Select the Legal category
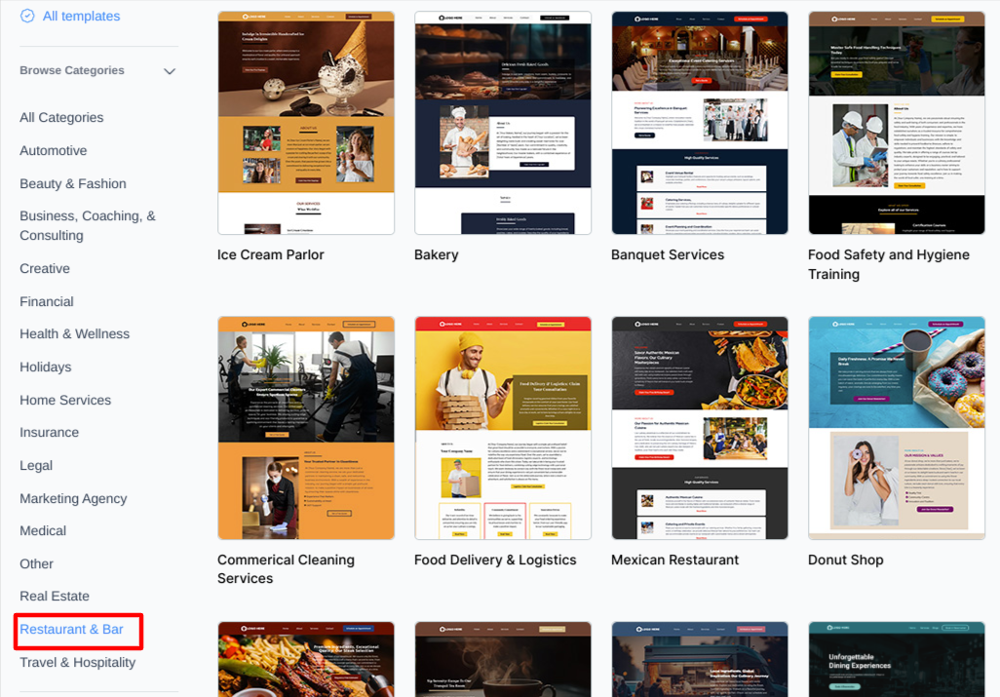Screen dimensions: 1000x697 tap(36, 466)
